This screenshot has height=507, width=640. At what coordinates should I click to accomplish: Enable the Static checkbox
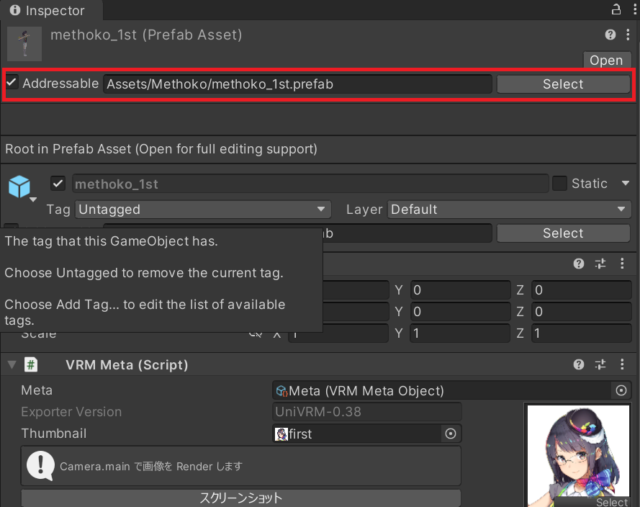(x=559, y=183)
